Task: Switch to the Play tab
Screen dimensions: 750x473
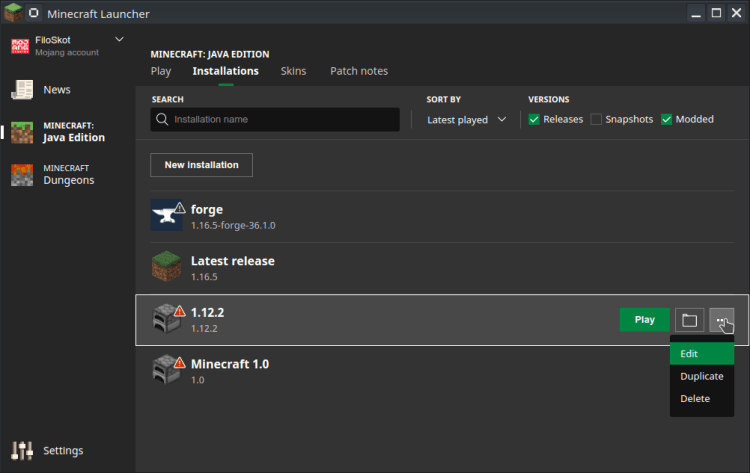Action: pyautogui.click(x=161, y=71)
